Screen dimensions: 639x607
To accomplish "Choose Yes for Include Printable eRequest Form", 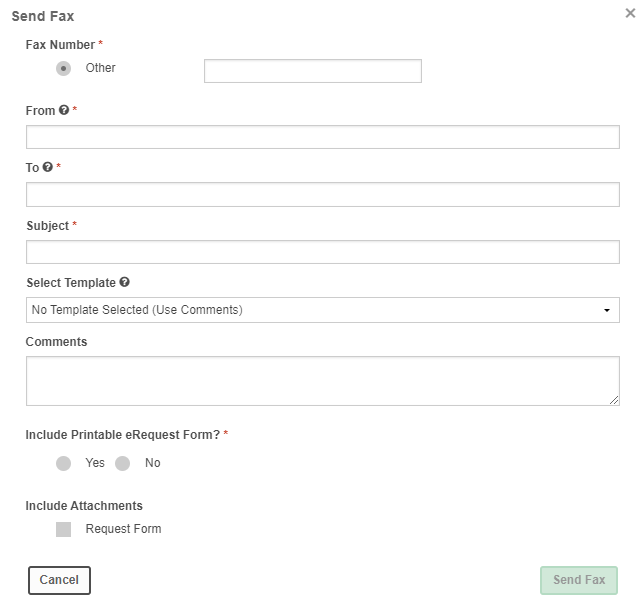I will tap(64, 464).
